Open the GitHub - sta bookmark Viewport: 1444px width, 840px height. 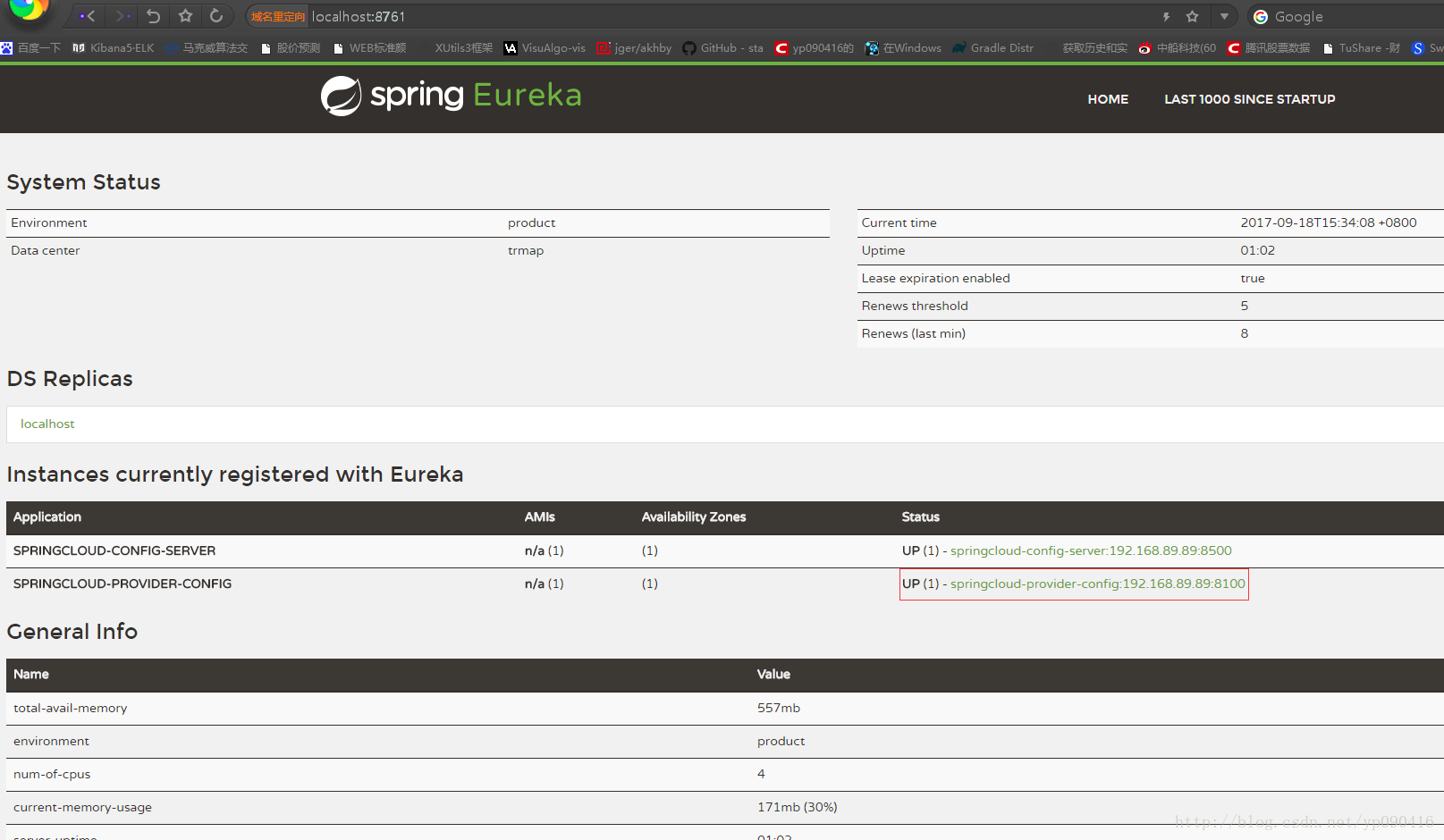click(722, 48)
